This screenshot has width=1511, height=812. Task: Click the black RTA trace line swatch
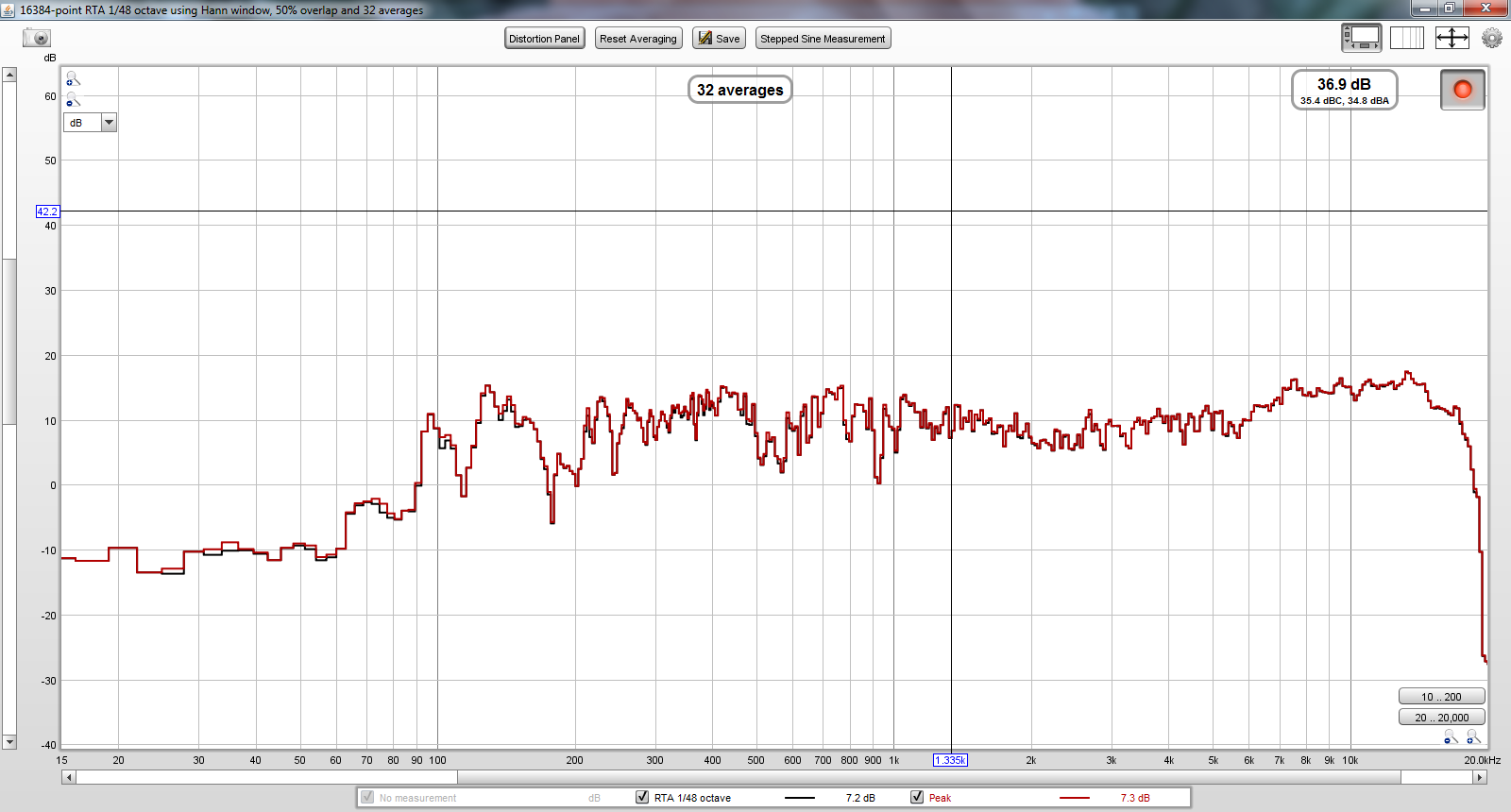tap(800, 798)
